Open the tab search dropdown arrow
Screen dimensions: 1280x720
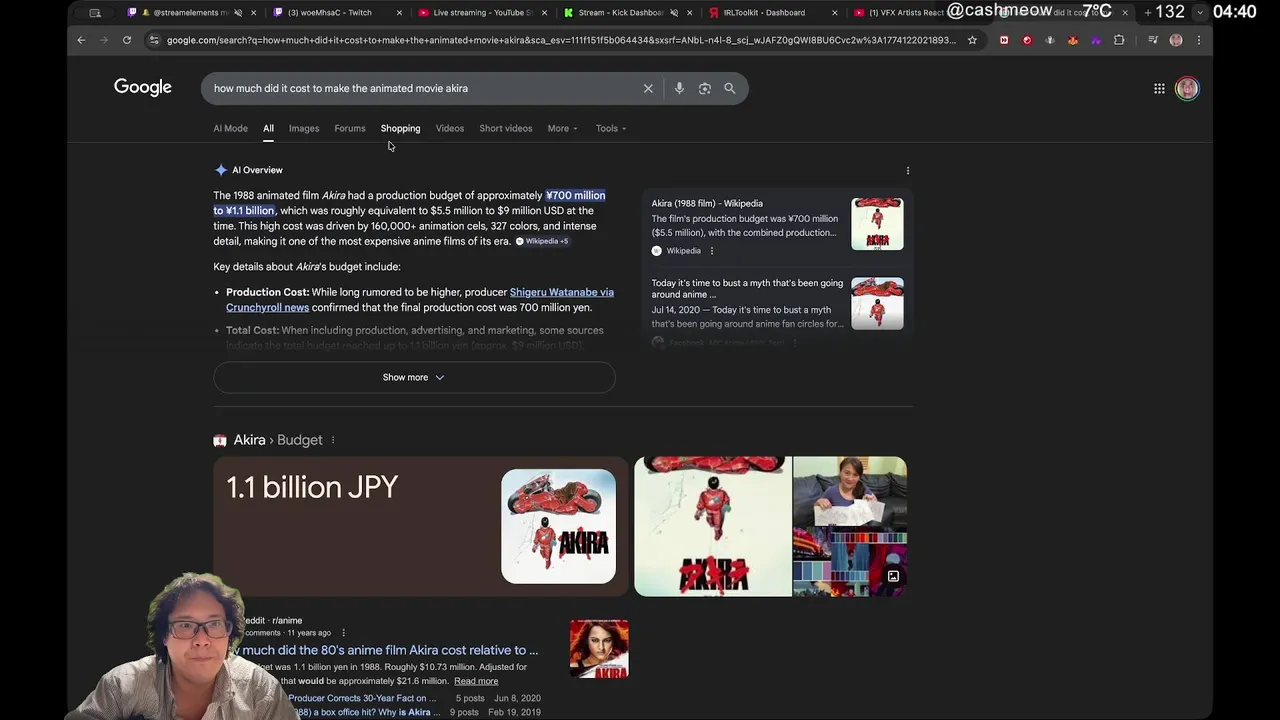1200,12
